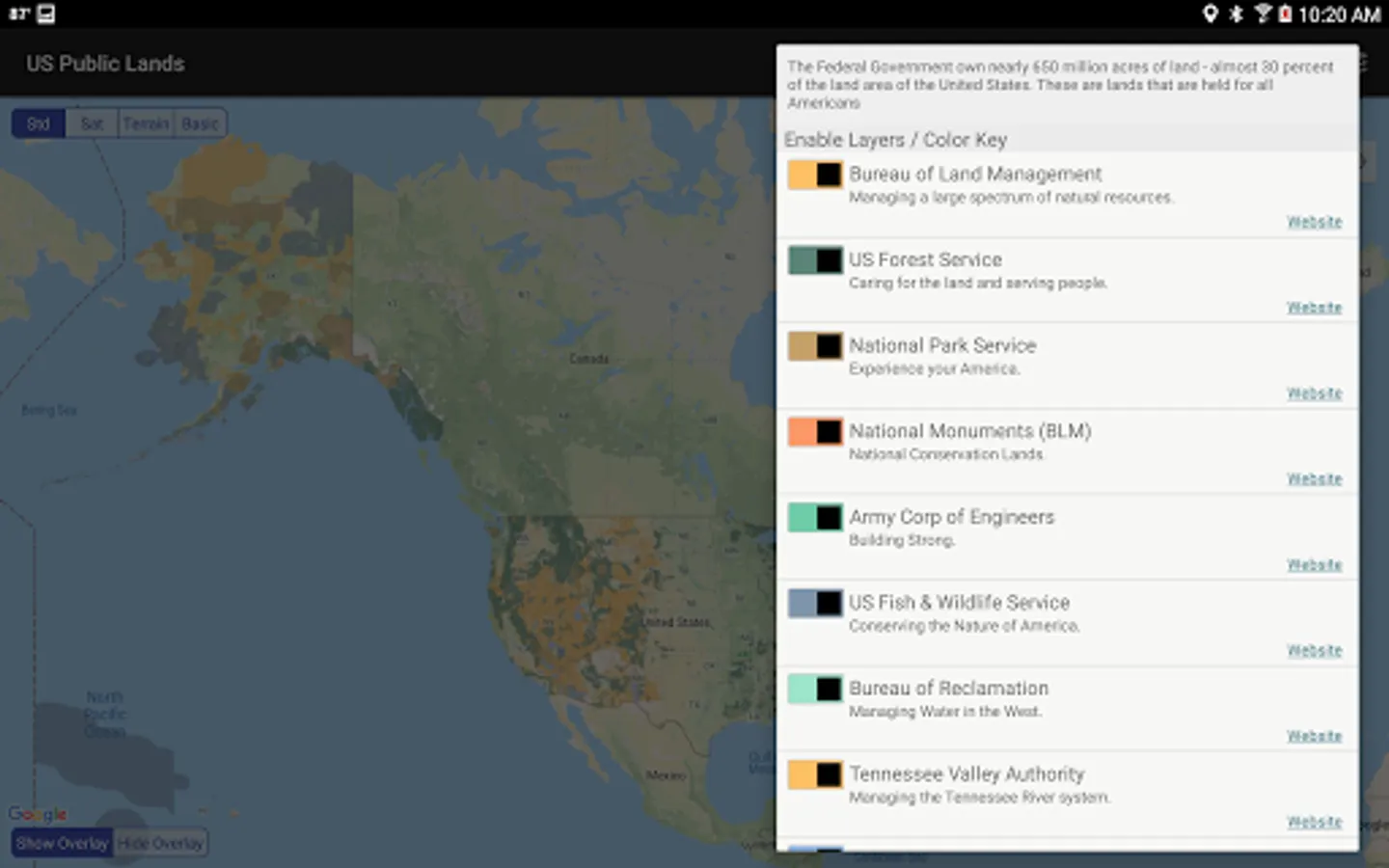Click the Canada label on the map
The height and width of the screenshot is (868, 1389).
click(588, 359)
